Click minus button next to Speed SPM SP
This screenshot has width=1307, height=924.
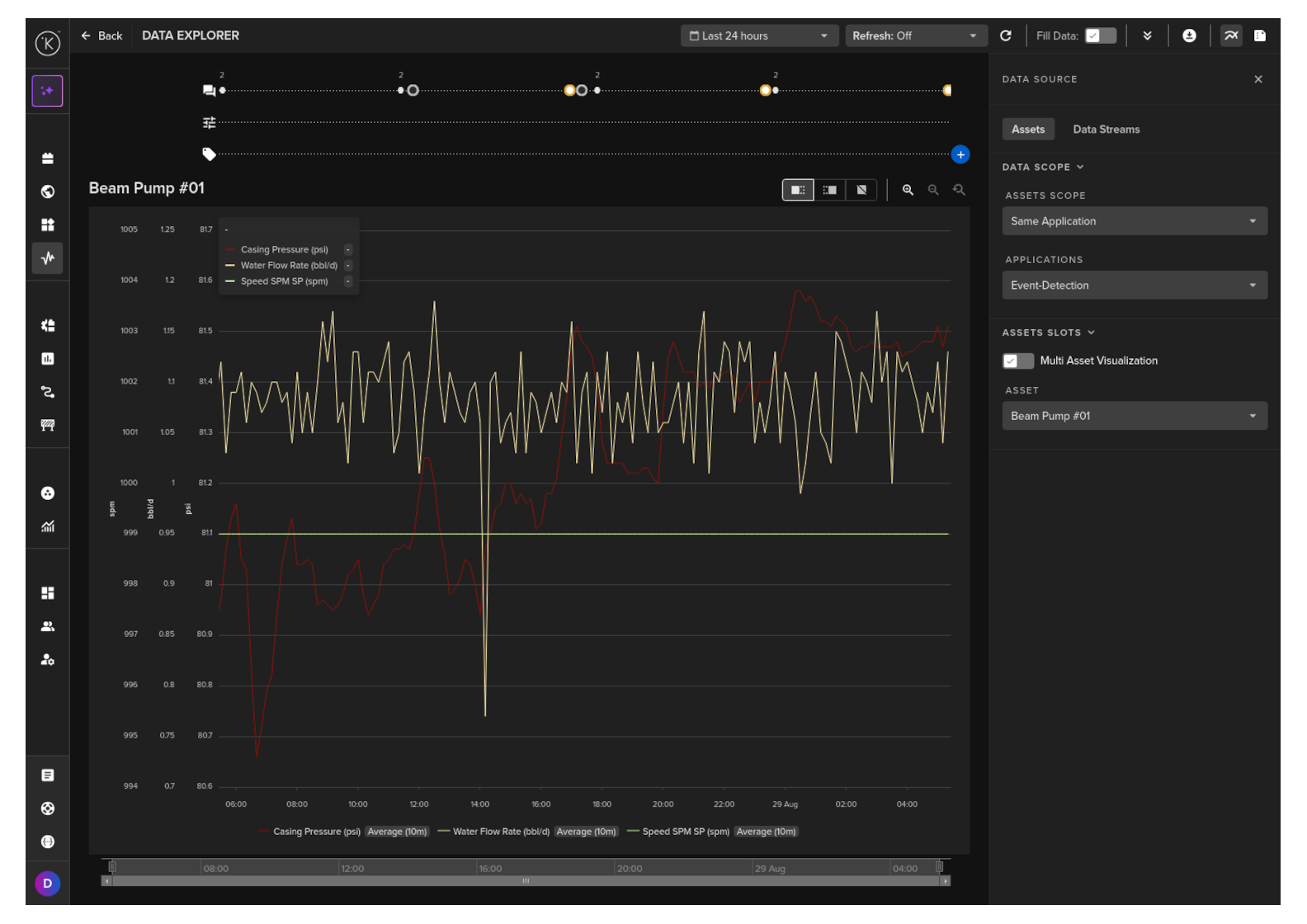point(348,281)
